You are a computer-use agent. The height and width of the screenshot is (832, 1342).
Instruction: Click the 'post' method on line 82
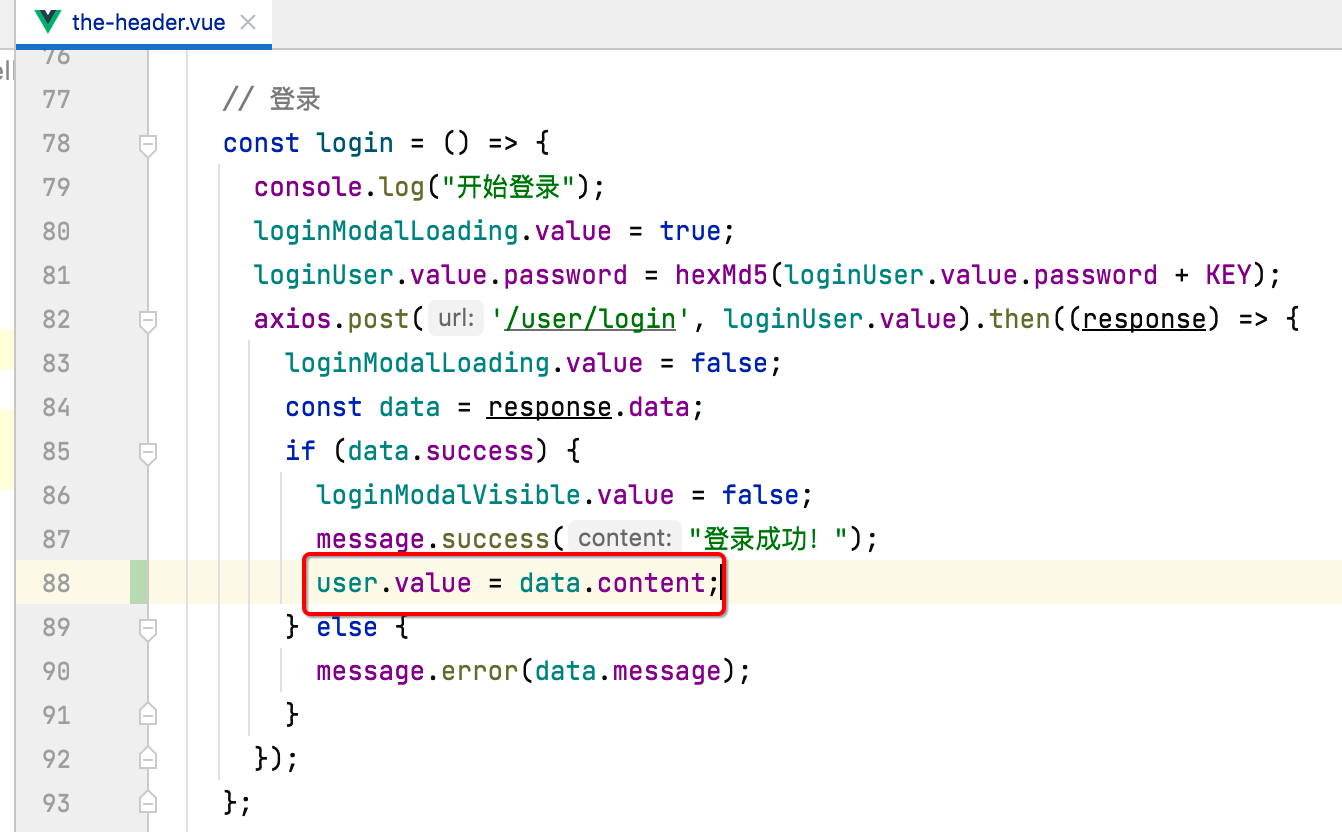[379, 319]
